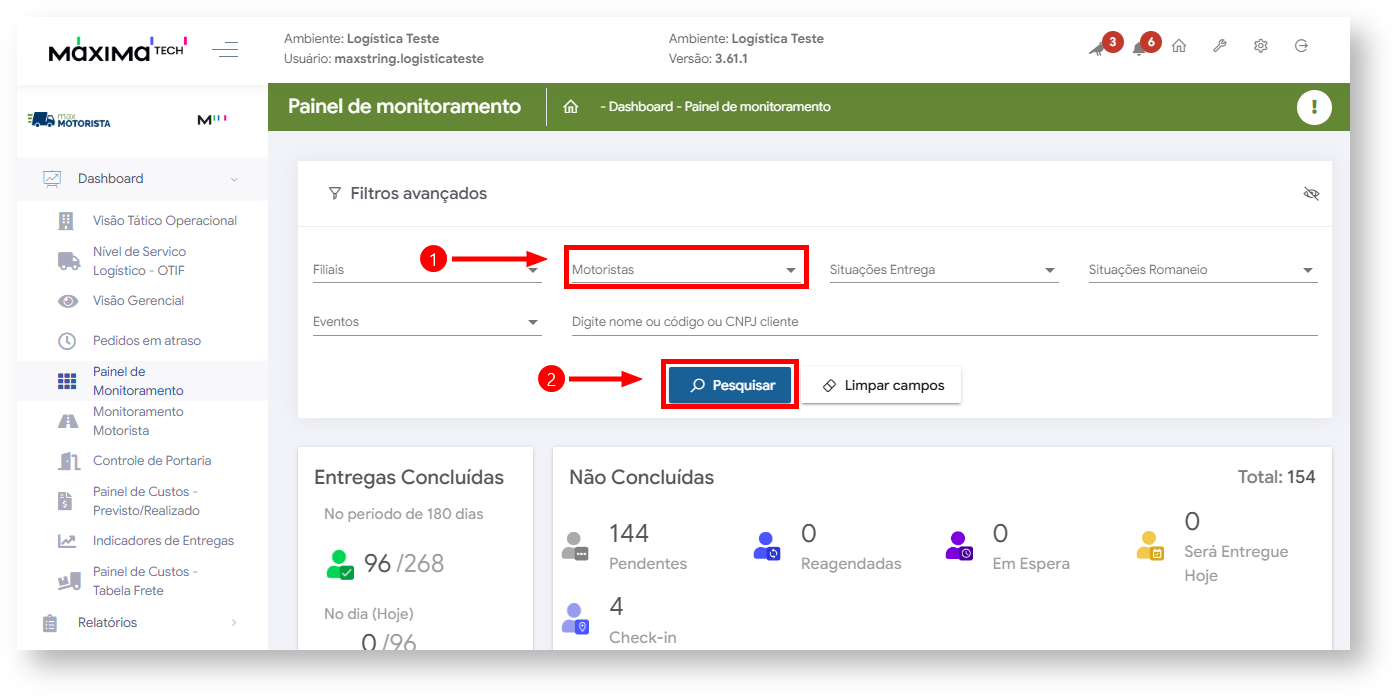Open the Eventos dropdown
This screenshot has height=698, width=1398.
(x=426, y=322)
